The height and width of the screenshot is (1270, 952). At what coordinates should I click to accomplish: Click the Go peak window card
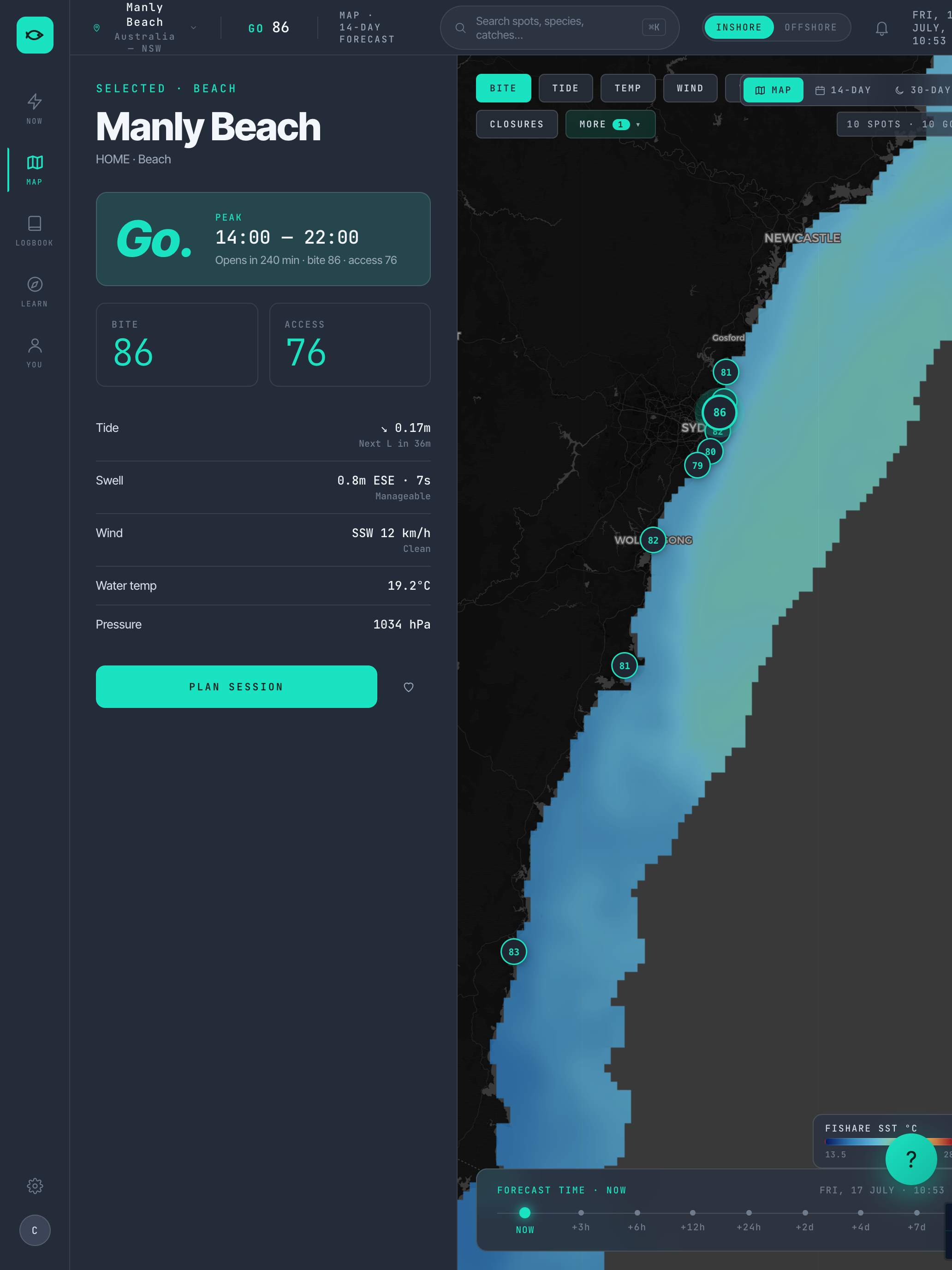coord(263,239)
